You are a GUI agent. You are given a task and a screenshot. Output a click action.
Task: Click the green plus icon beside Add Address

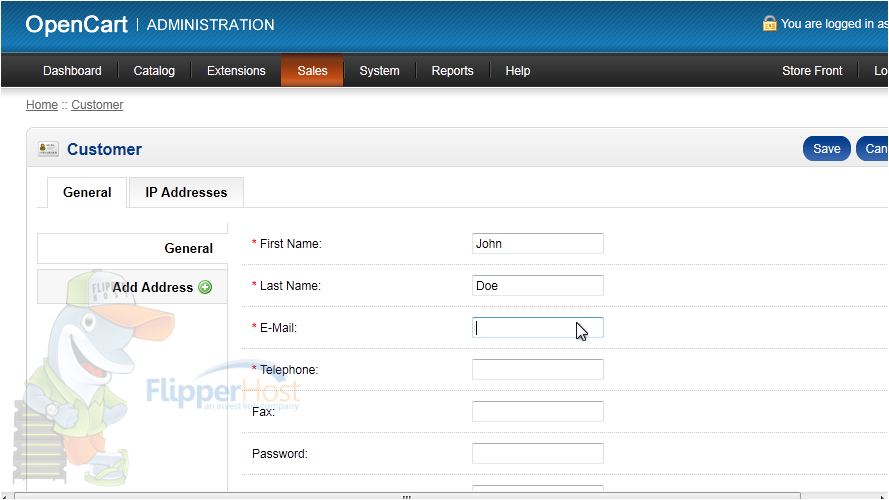point(205,287)
